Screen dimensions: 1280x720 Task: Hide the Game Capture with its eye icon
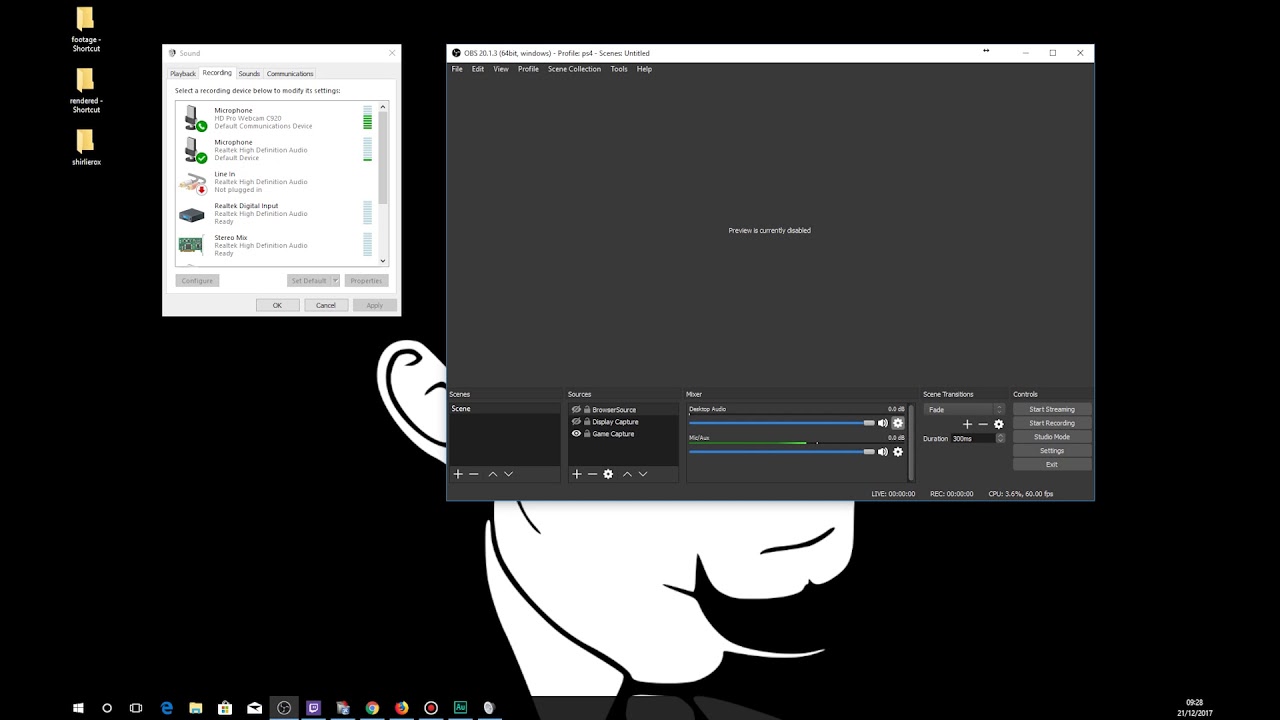coord(576,434)
